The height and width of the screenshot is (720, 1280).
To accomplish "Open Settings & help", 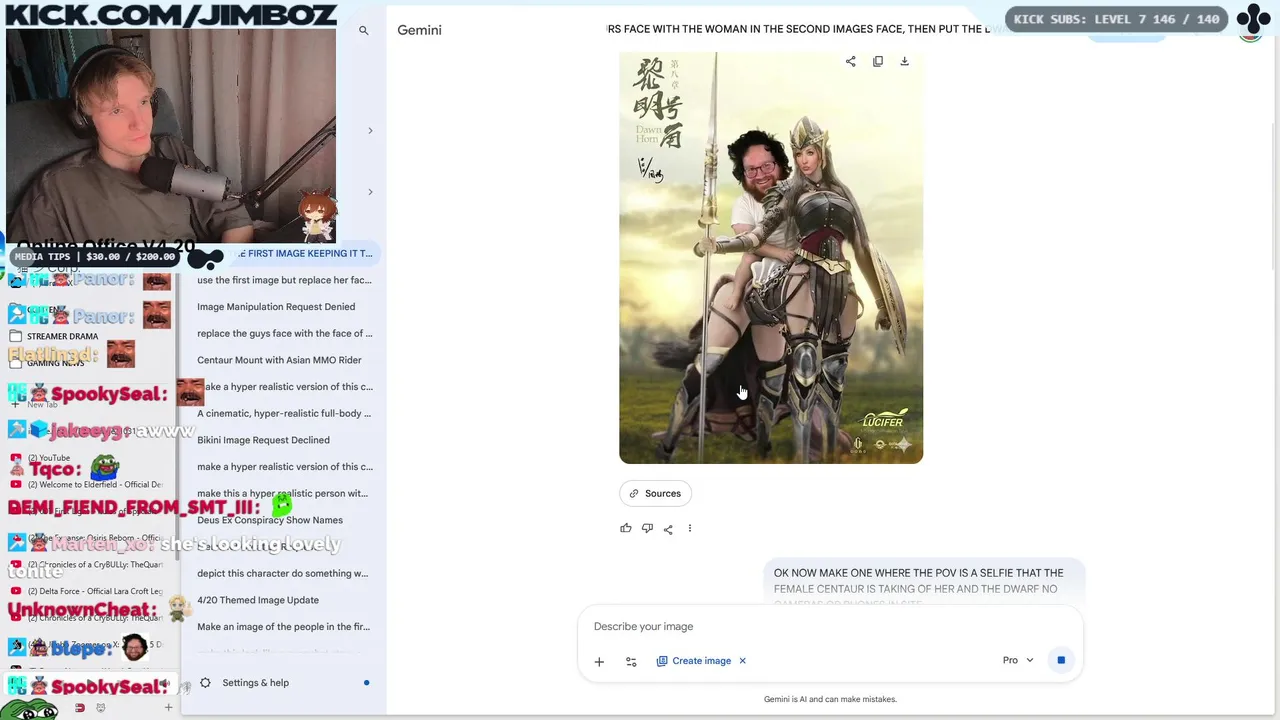I will point(255,683).
